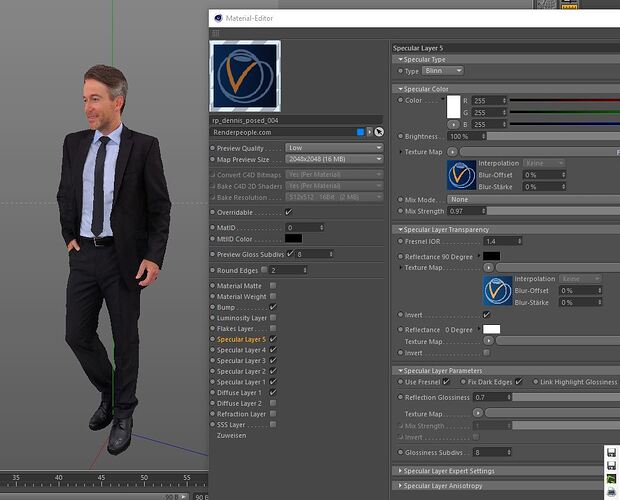Select the Specular Layer 5 channel
The width and height of the screenshot is (620, 500).
241,339
